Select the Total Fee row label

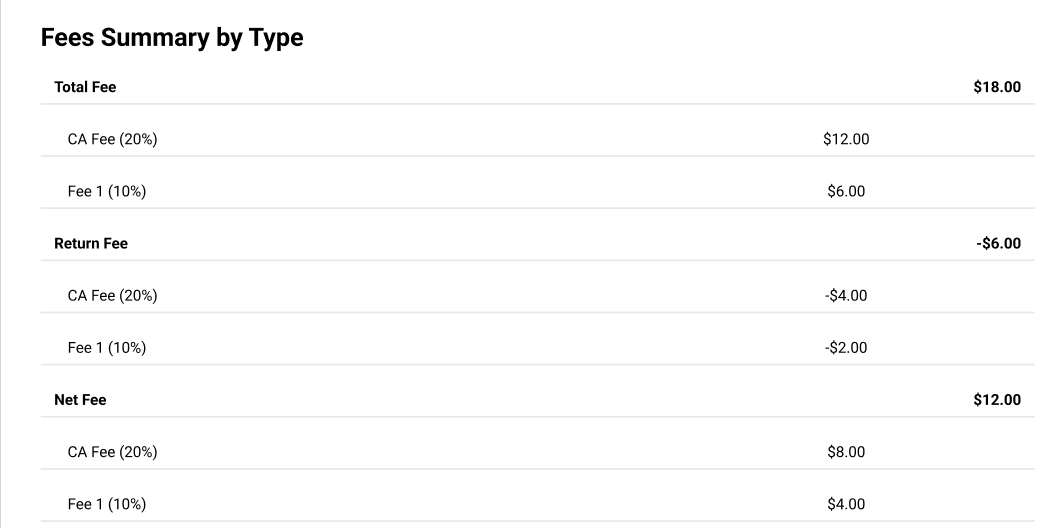(x=85, y=87)
